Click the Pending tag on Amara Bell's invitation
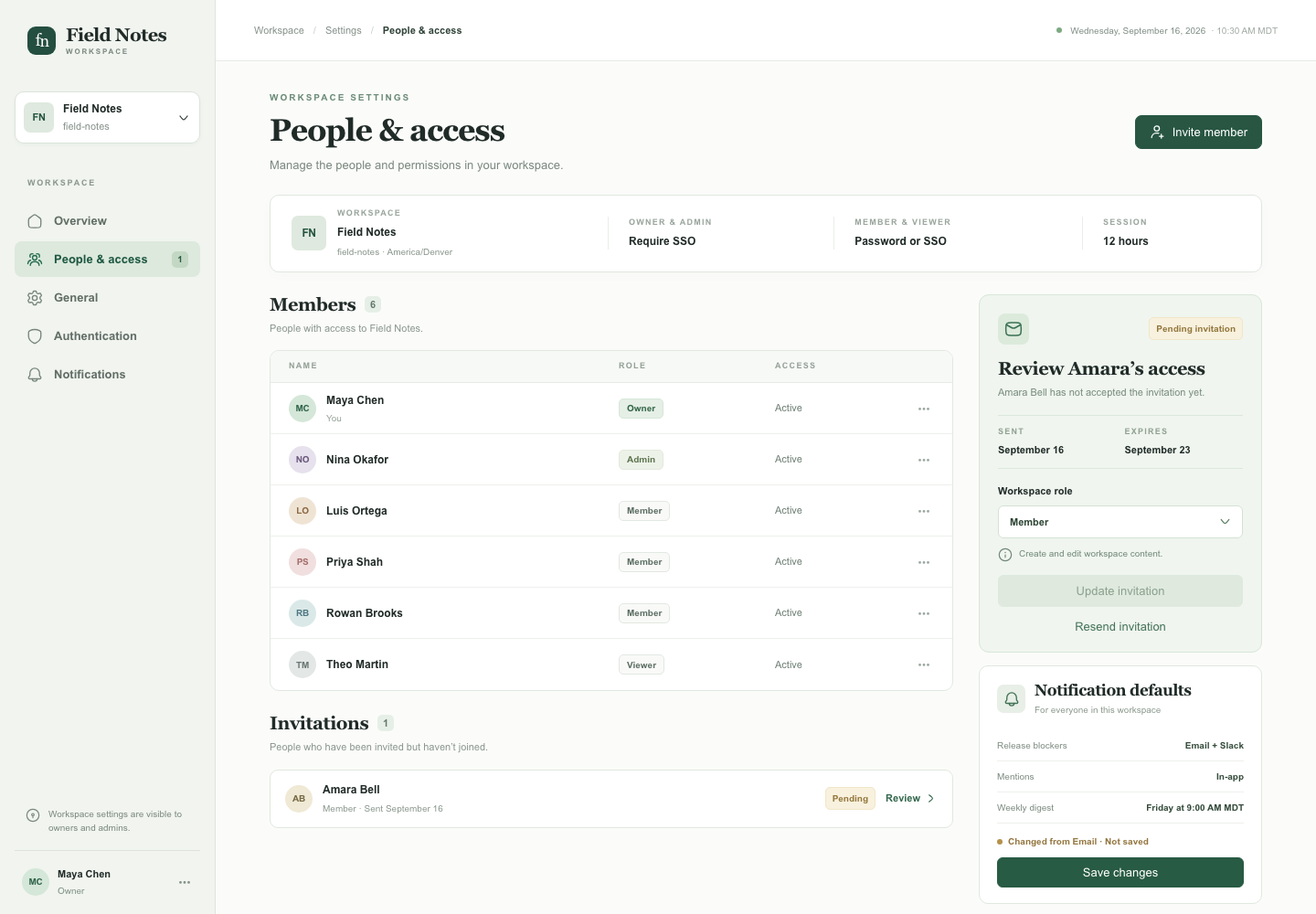The height and width of the screenshot is (914, 1316). [x=850, y=799]
